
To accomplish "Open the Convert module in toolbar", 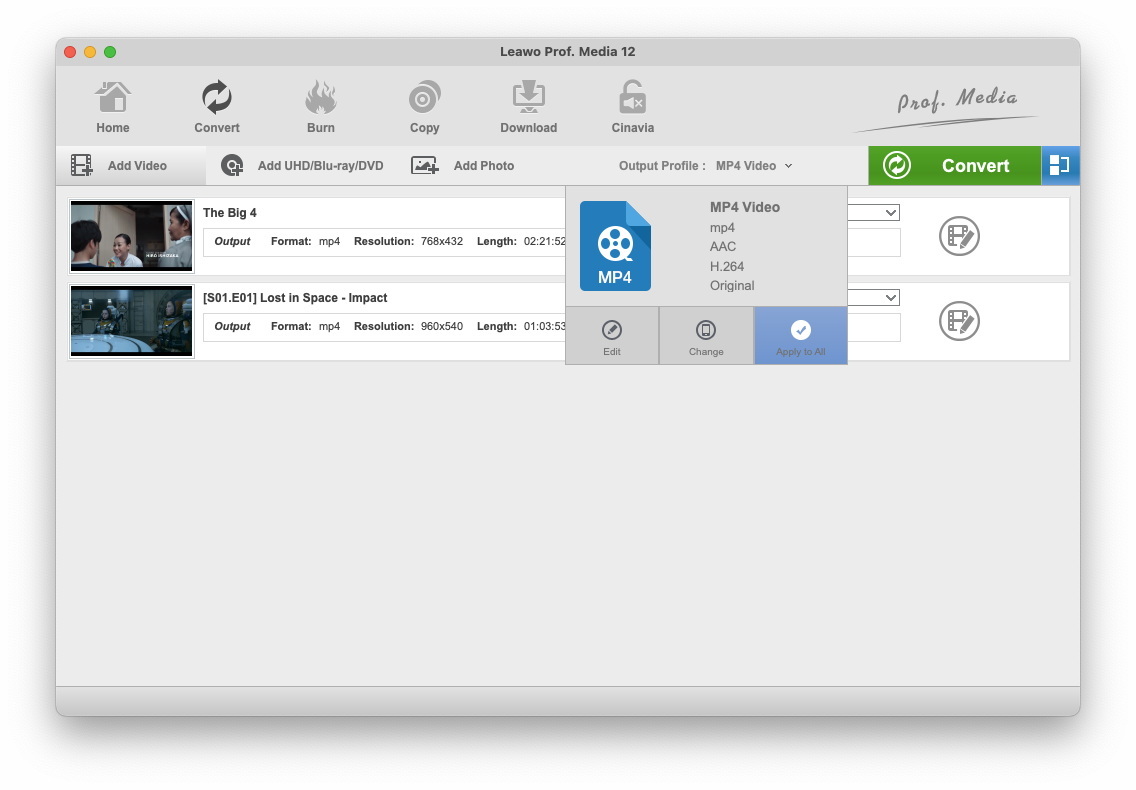I will (217, 107).
